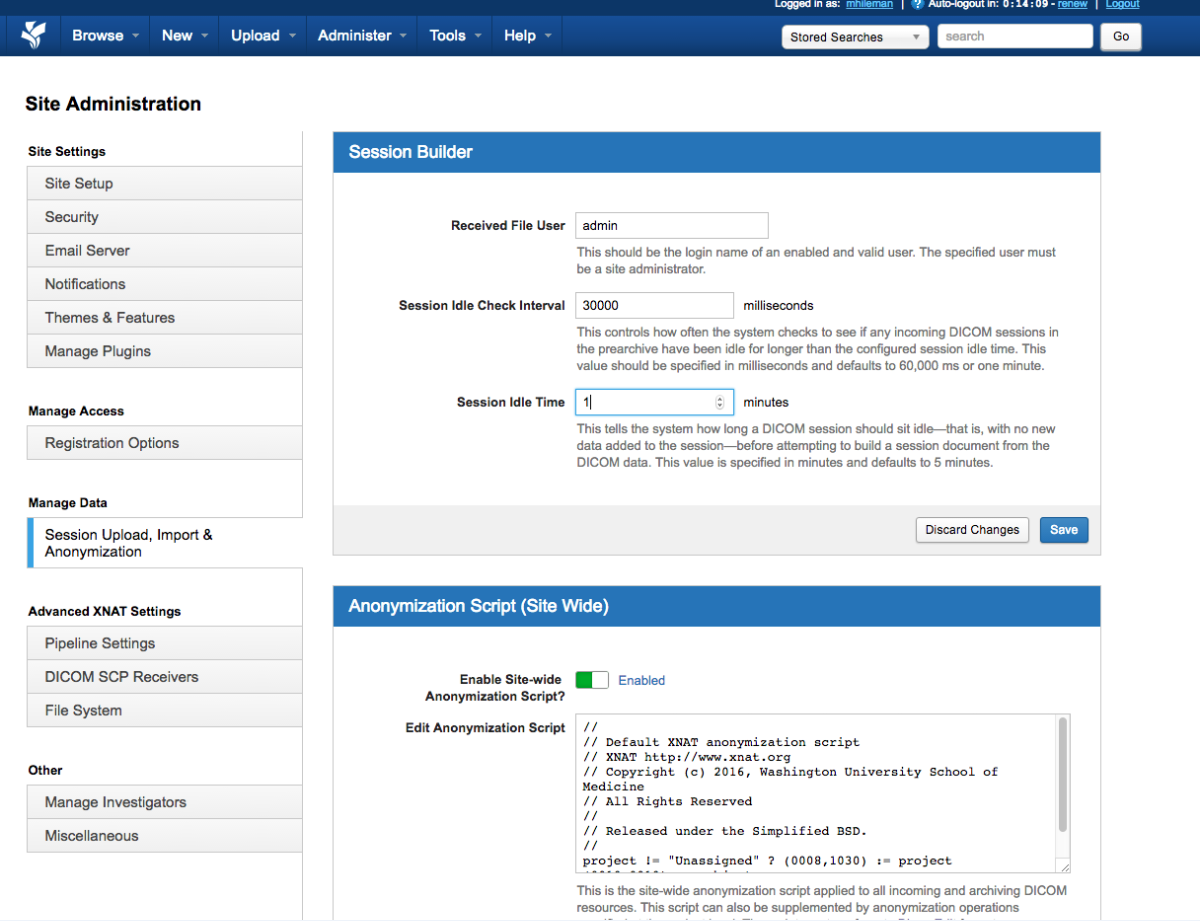The width and height of the screenshot is (1200, 921).
Task: Click the Session Idle Time stepper arrows
Action: point(720,402)
